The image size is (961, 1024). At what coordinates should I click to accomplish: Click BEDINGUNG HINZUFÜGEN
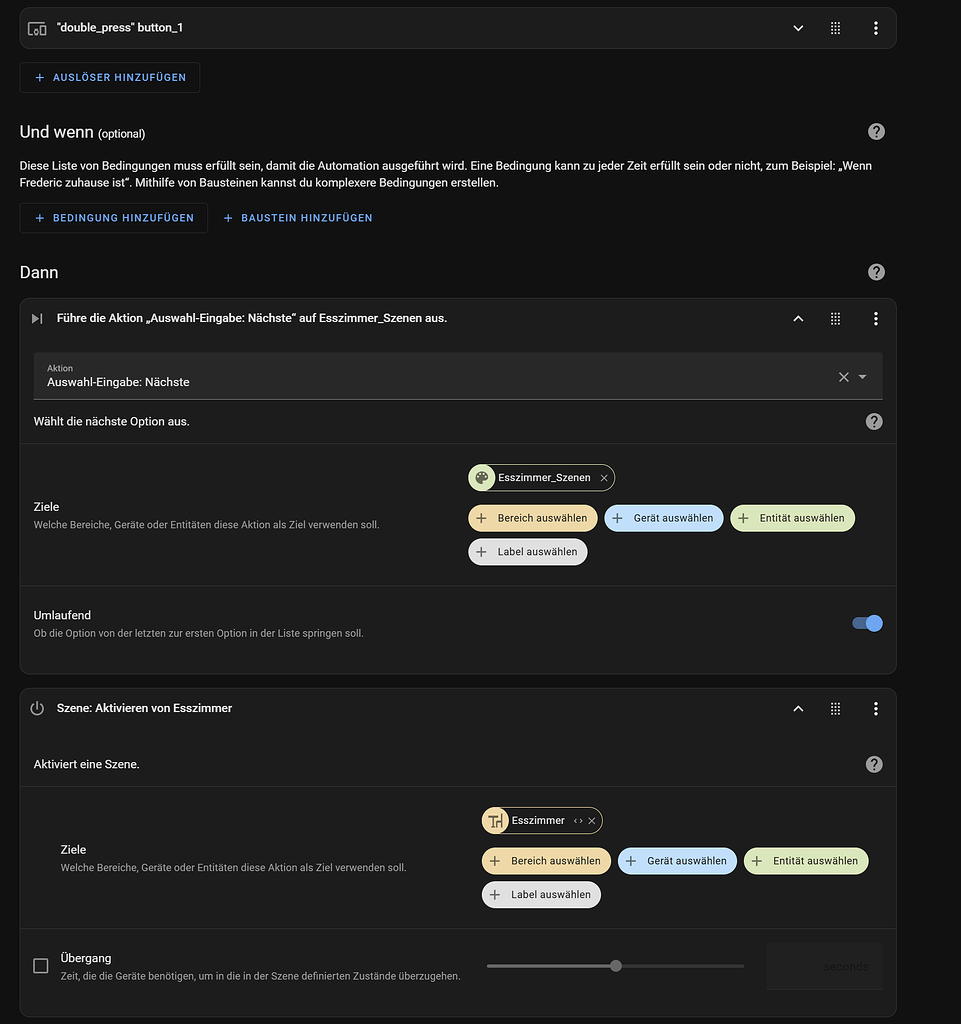point(113,217)
